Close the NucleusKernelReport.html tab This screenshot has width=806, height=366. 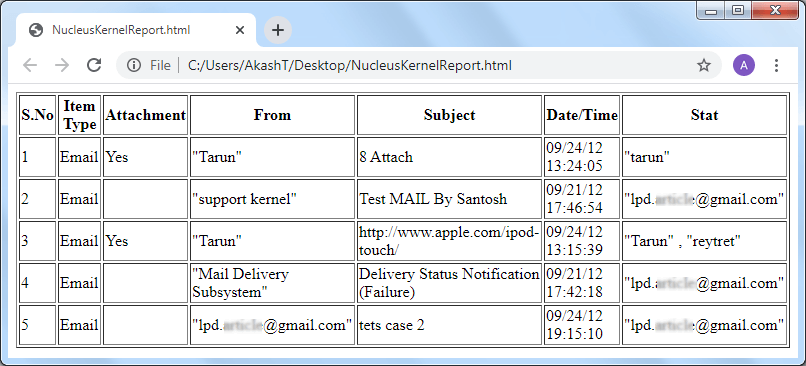pos(240,30)
